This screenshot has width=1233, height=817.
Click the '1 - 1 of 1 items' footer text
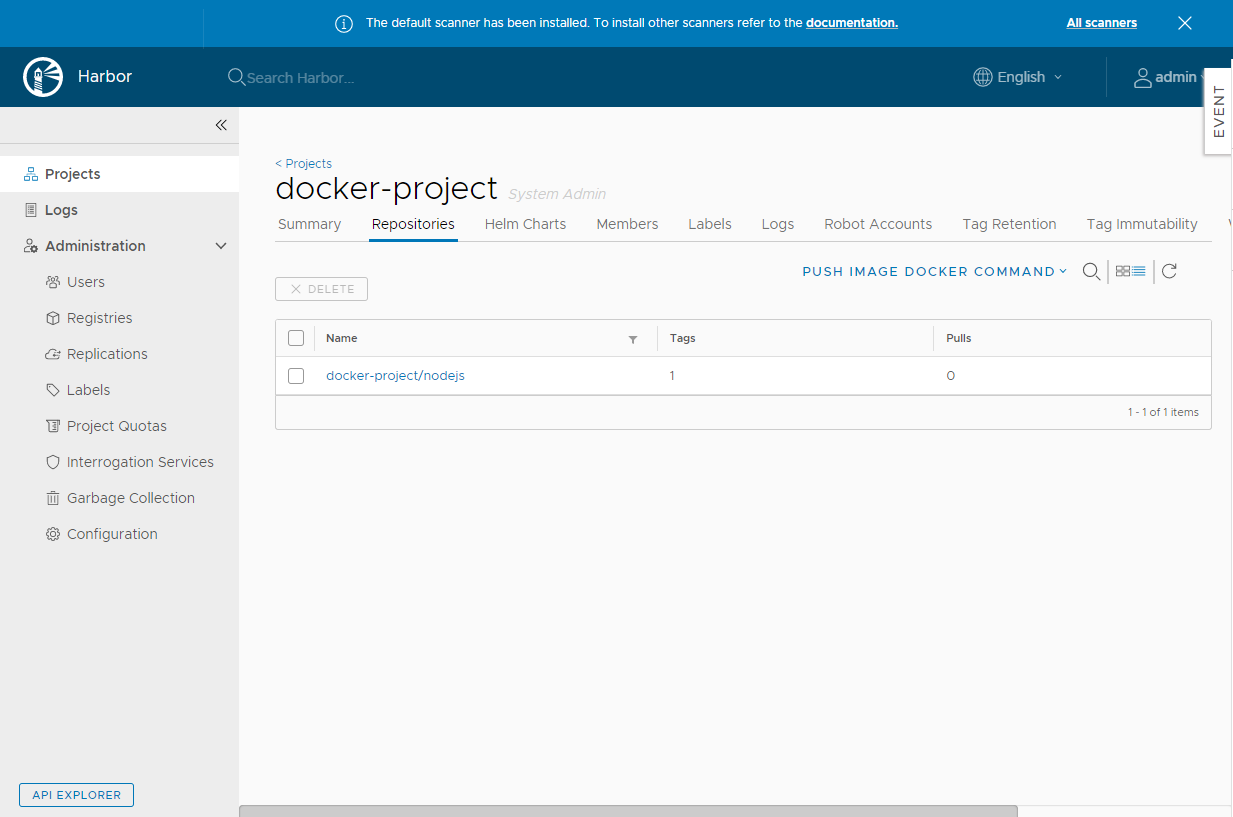click(1163, 412)
